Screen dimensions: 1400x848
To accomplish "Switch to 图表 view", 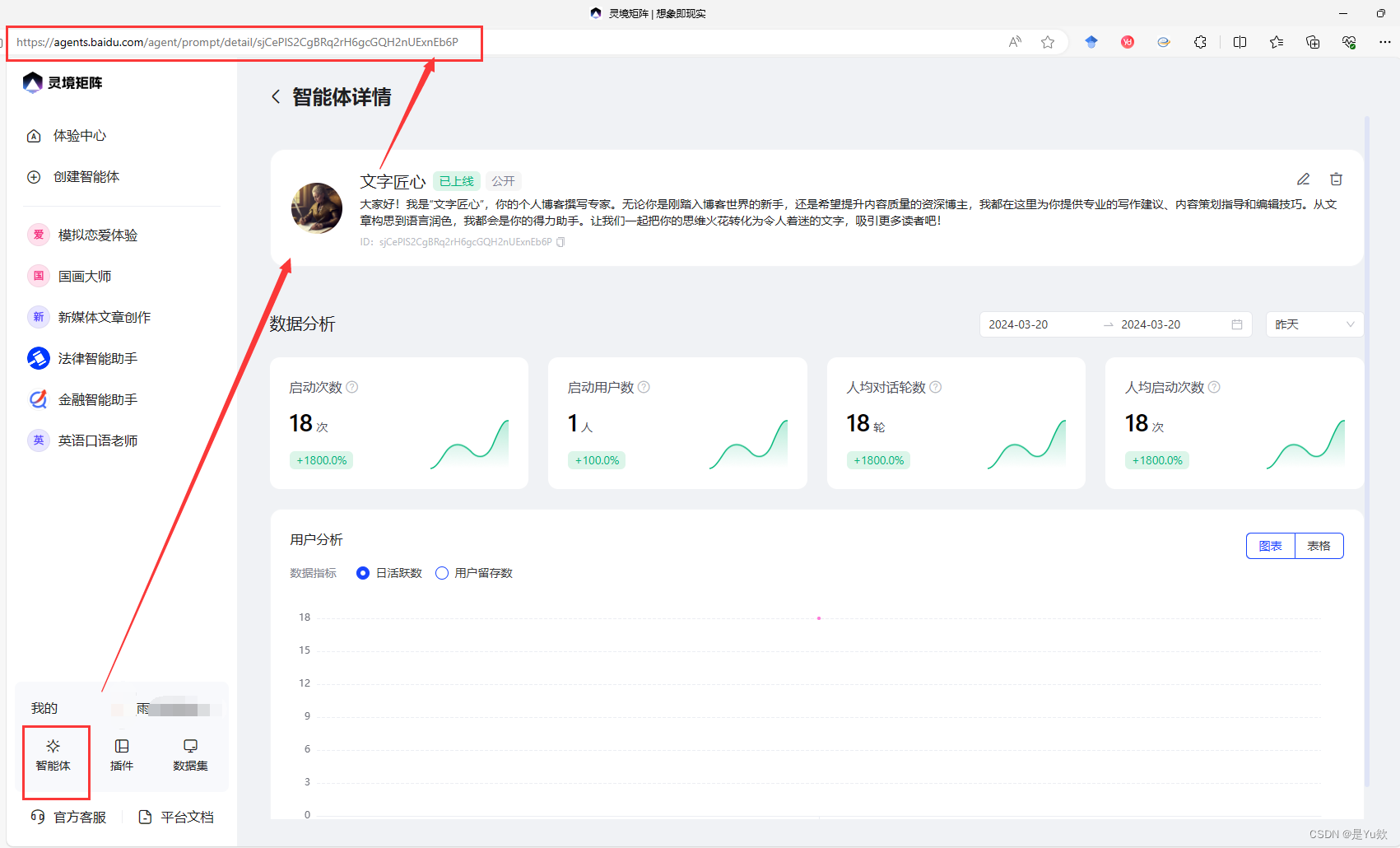I will pyautogui.click(x=1271, y=546).
